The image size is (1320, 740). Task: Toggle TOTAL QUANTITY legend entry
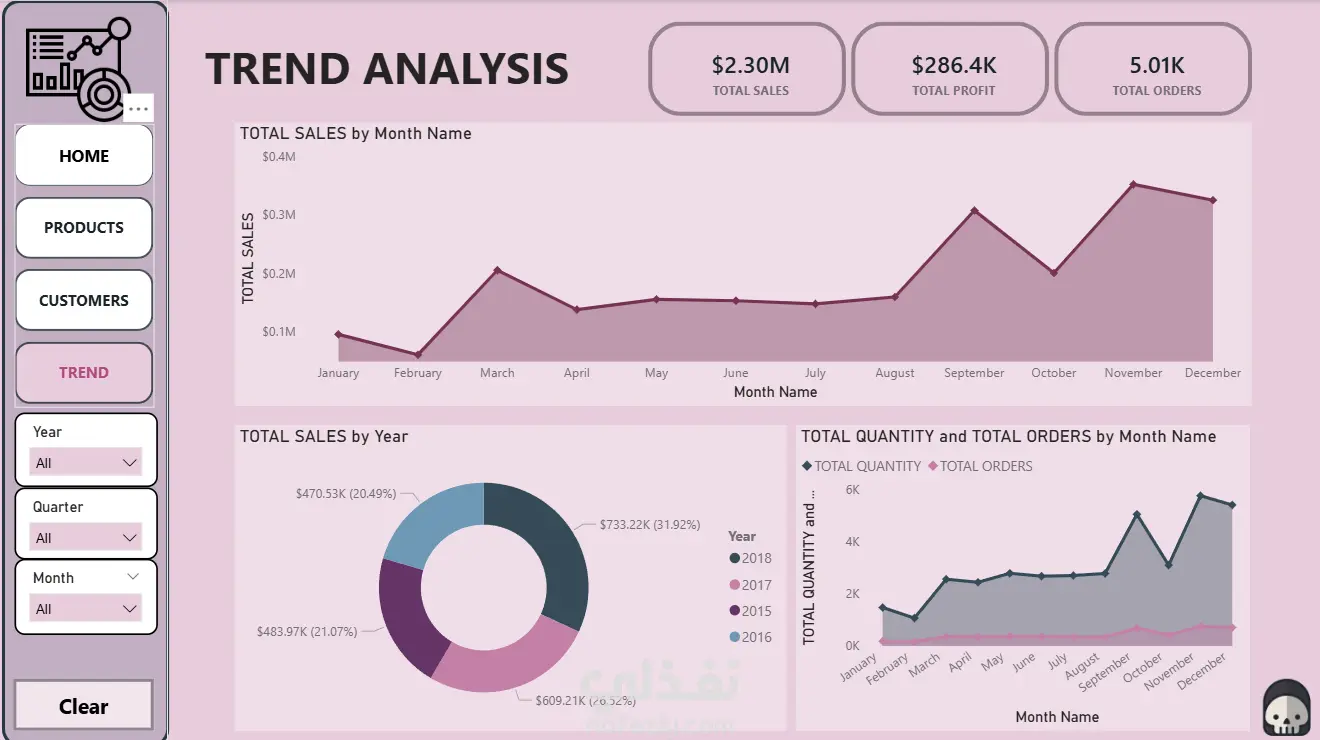861,466
